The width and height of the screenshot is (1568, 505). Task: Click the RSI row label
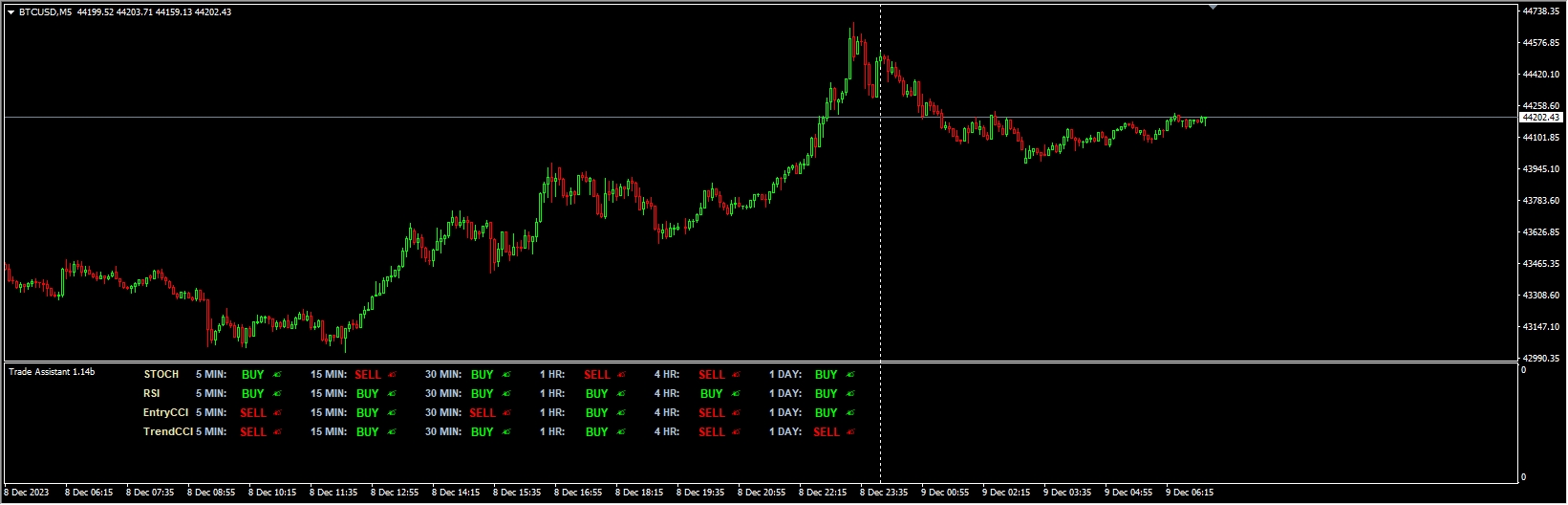(x=152, y=394)
